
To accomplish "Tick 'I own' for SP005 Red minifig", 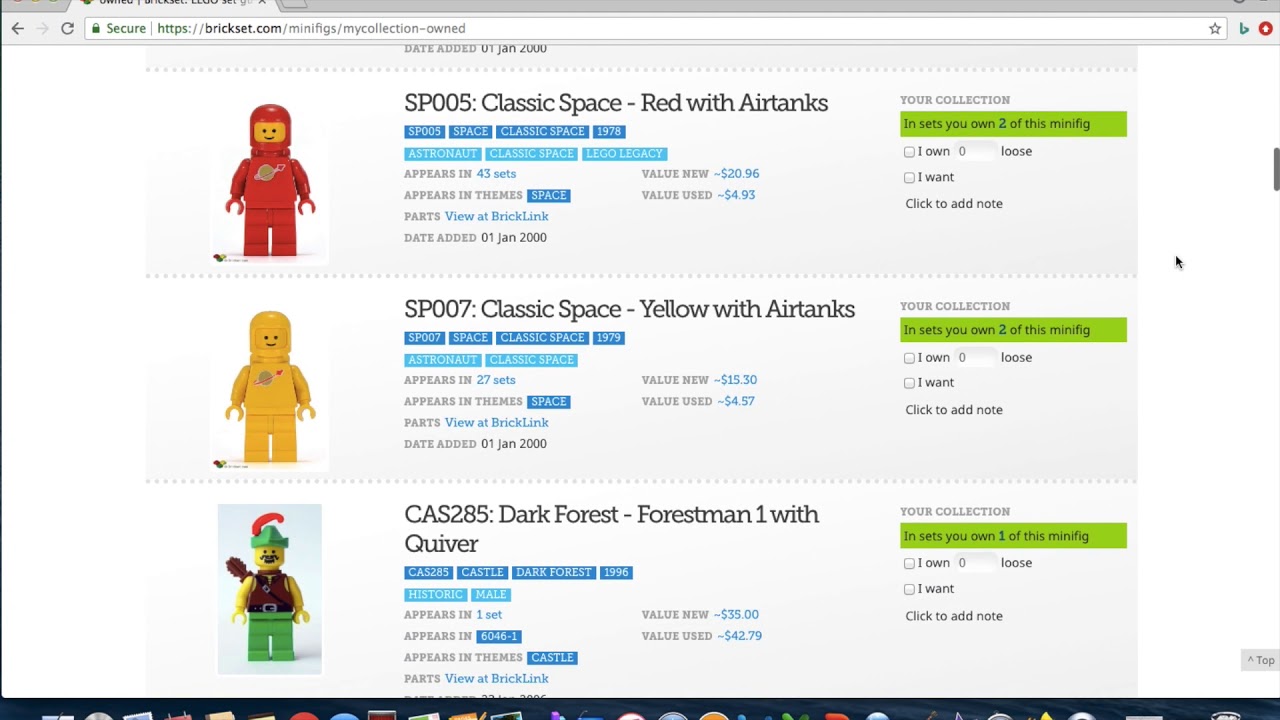I will pos(909,152).
